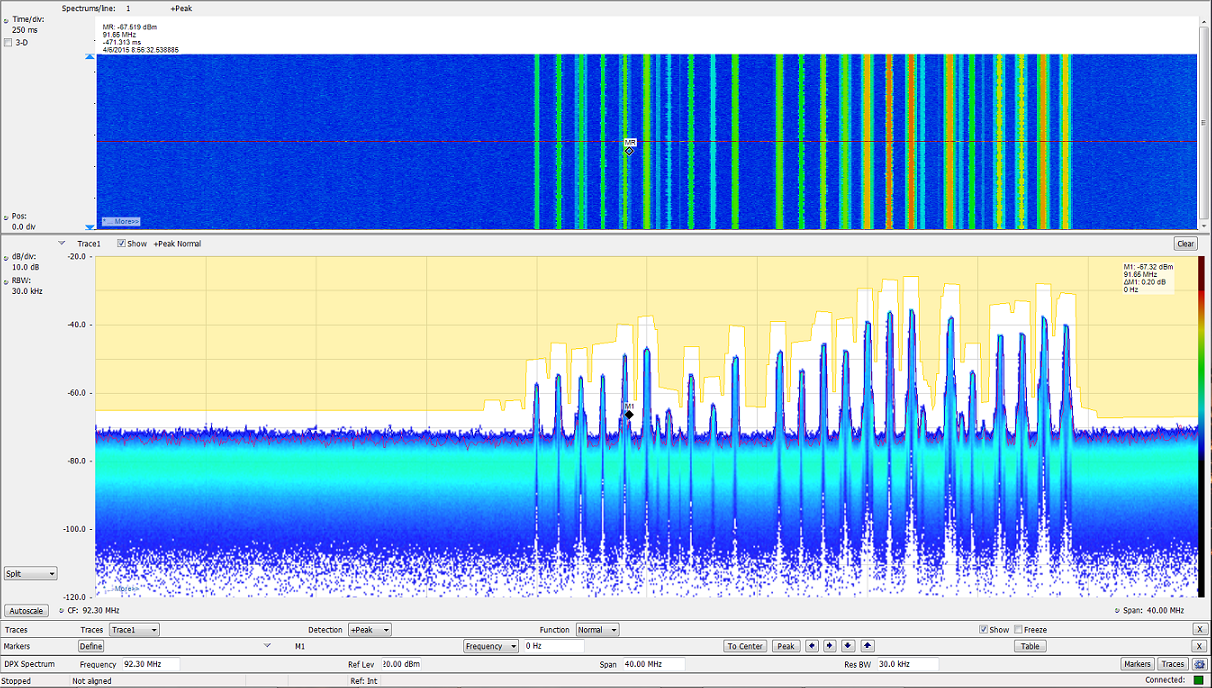Open the Function Normal dropdown
This screenshot has width=1212, height=688.
click(597, 630)
